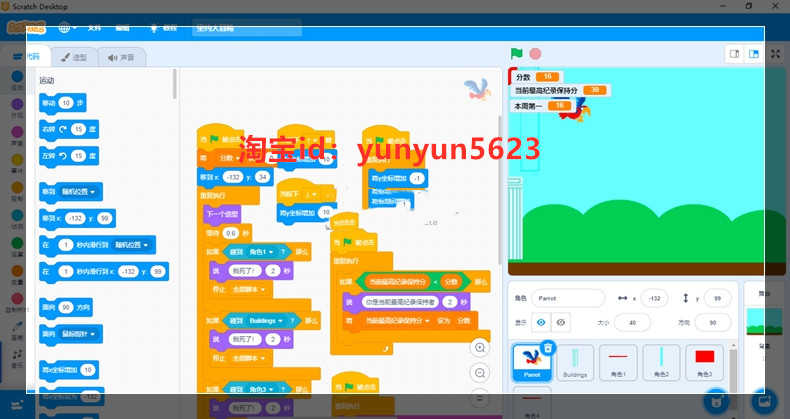Click the sprite size field showing 40
This screenshot has width=790, height=419.
click(632, 322)
